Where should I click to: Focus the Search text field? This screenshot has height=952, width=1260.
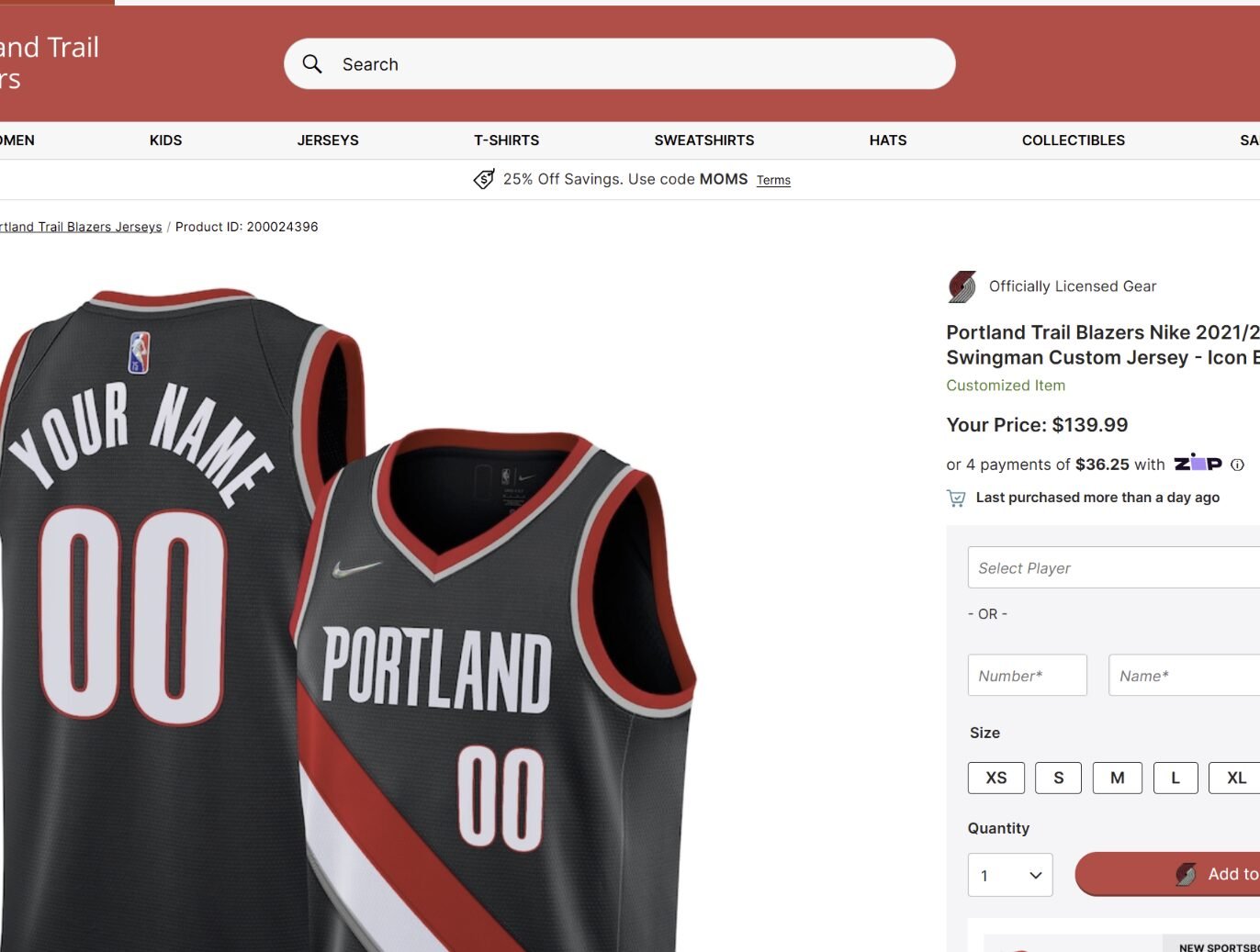[620, 63]
